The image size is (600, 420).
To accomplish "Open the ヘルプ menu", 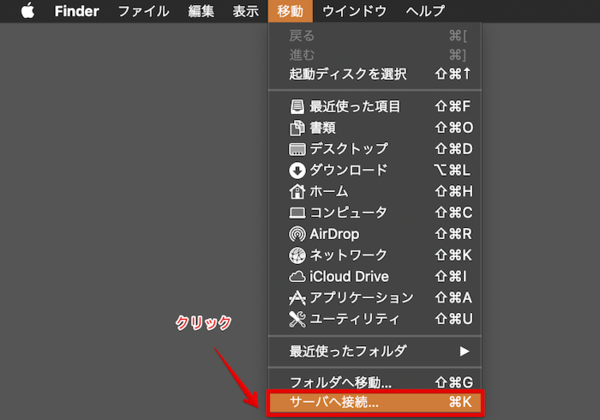I will (x=425, y=11).
